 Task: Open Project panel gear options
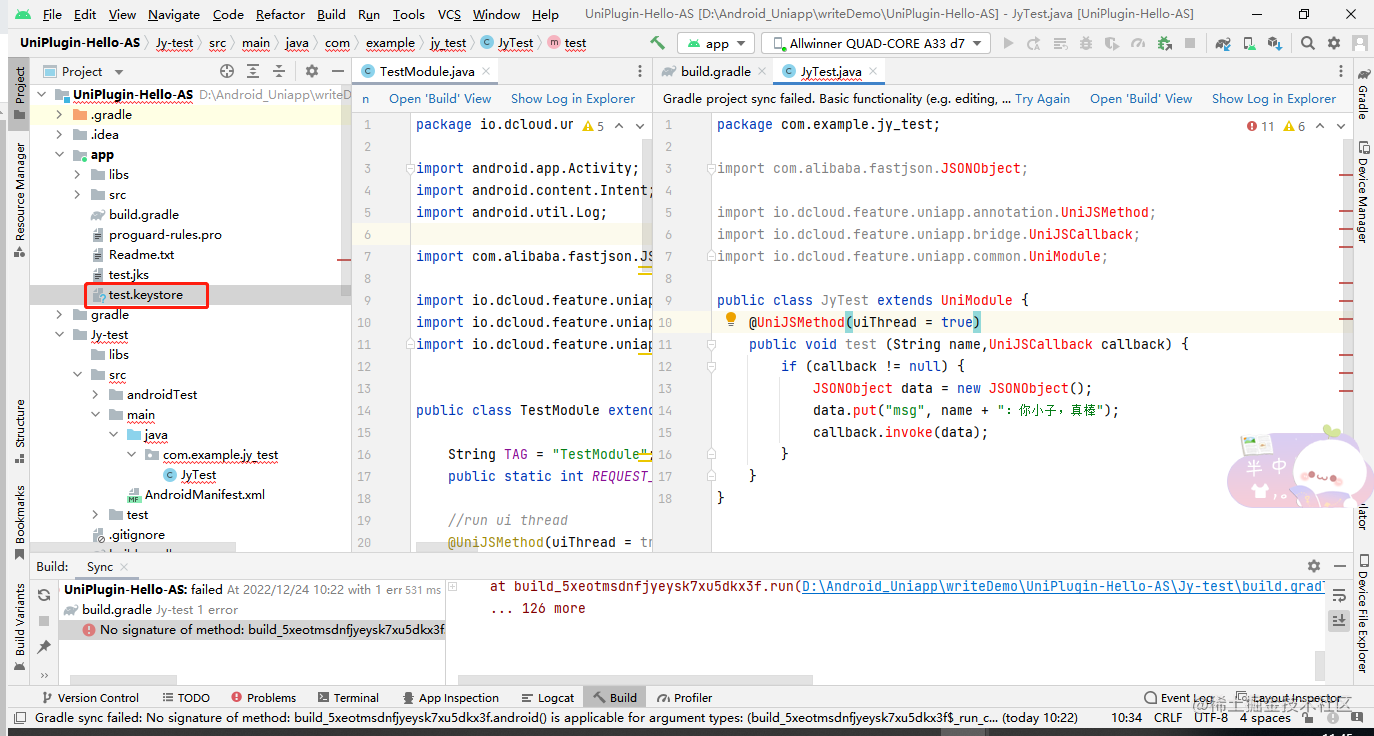point(311,71)
